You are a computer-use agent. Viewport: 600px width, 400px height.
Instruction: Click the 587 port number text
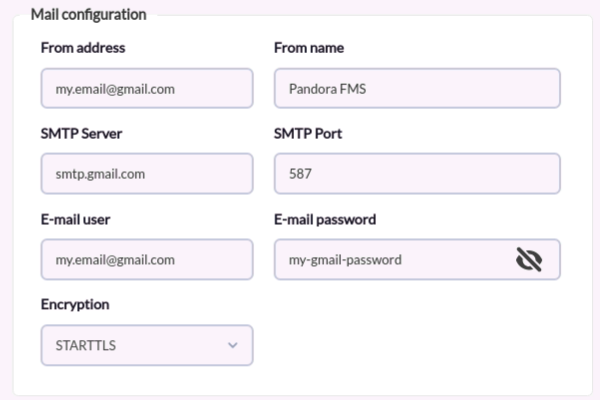[x=300, y=174]
